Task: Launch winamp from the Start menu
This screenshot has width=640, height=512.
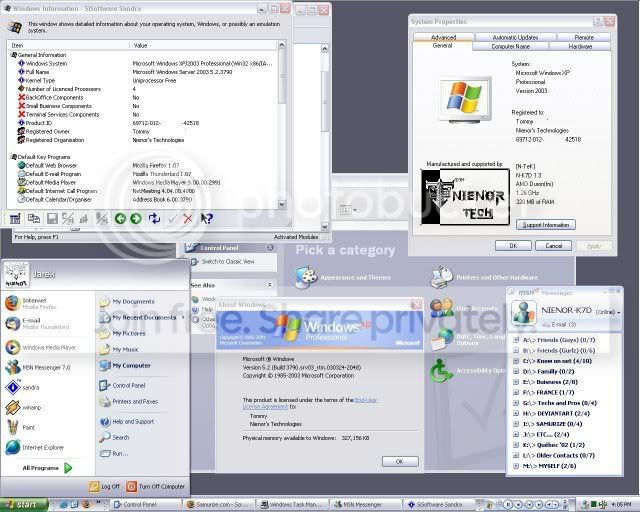Action: (x=23, y=407)
